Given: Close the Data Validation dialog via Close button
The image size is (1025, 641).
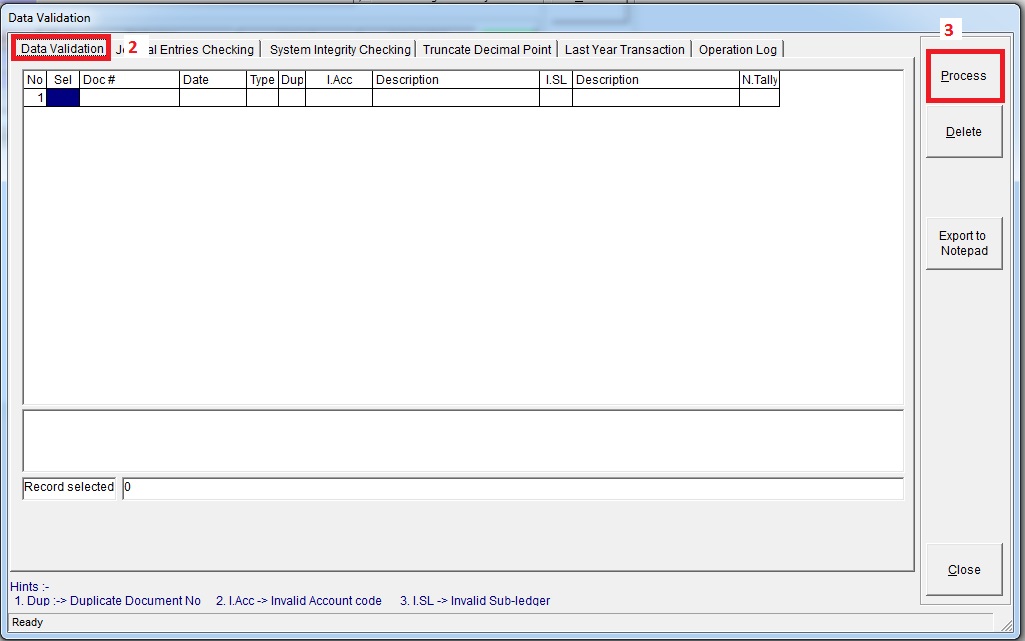Looking at the screenshot, I should point(964,570).
